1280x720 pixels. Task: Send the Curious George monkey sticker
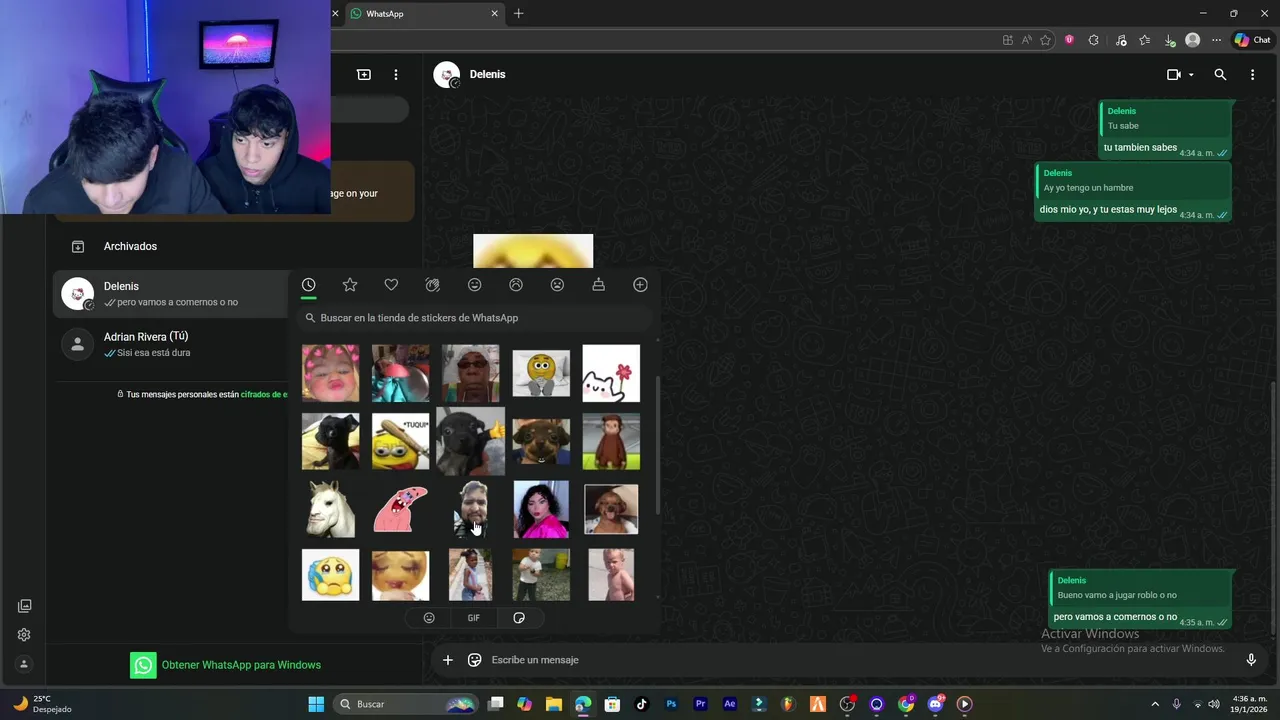(x=611, y=441)
